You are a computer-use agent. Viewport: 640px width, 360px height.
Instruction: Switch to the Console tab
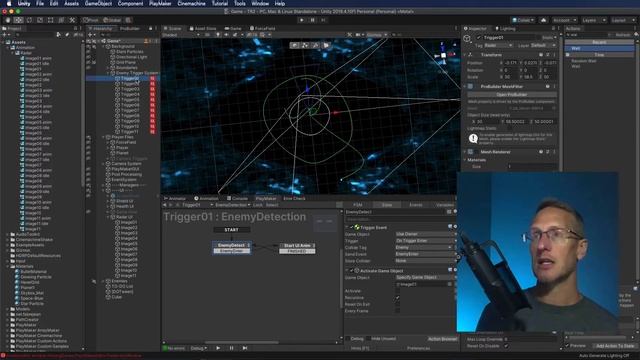237,198
